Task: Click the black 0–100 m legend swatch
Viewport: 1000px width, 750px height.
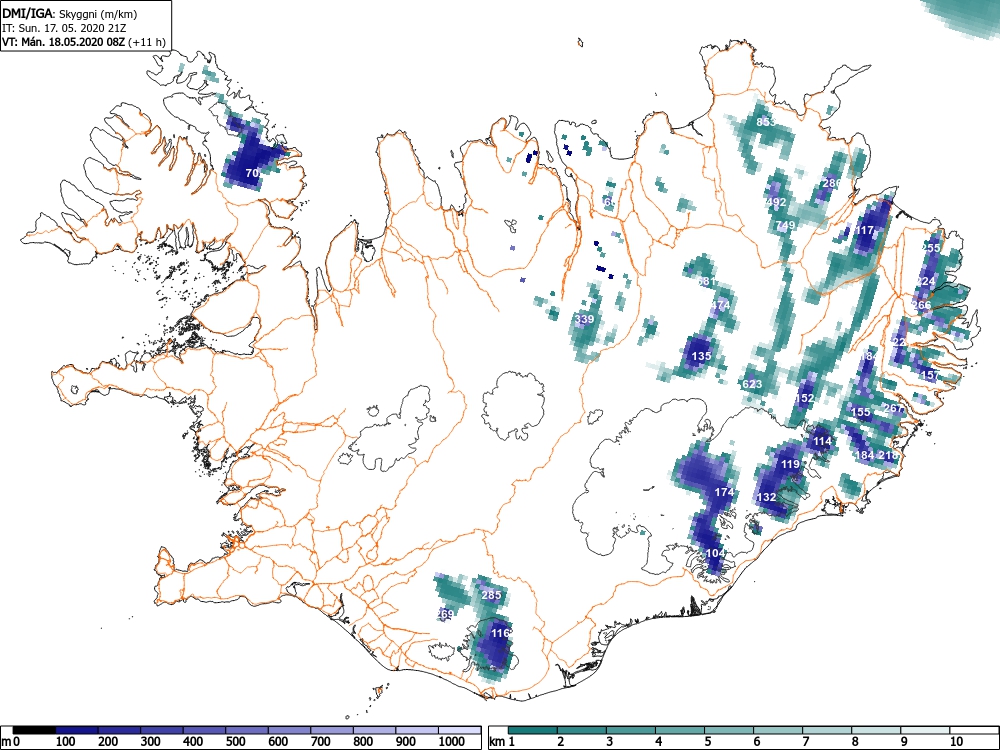Action: point(34,730)
